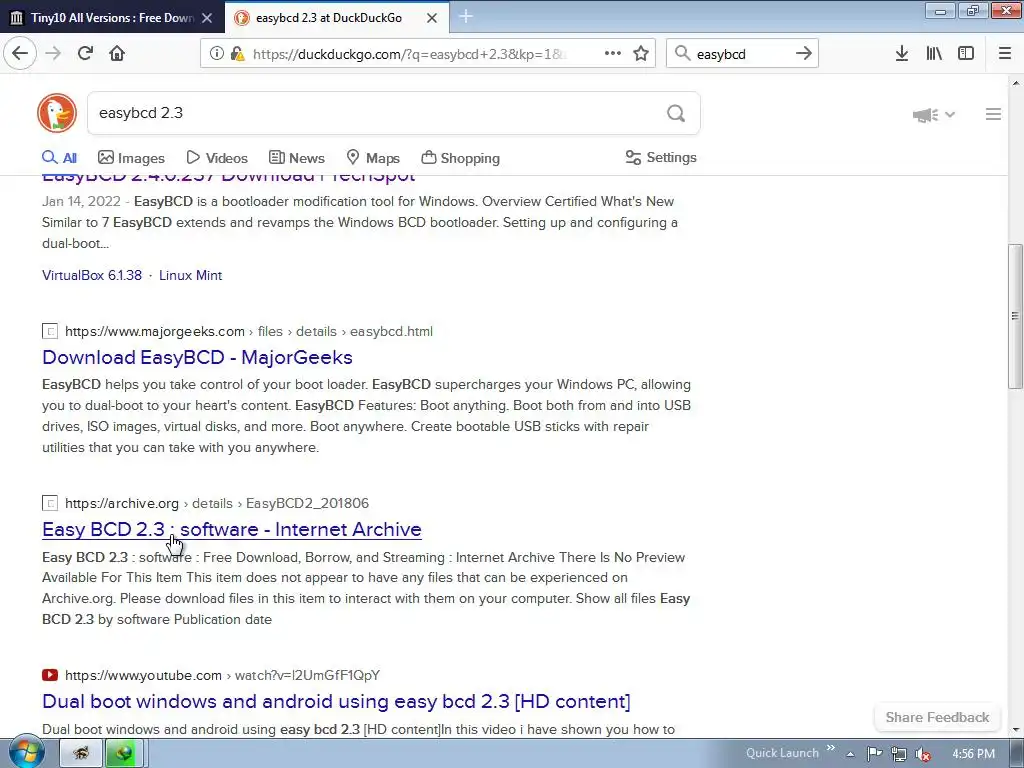Open the Firefox hamburger menu
The width and height of the screenshot is (1024, 768).
tap(1005, 53)
